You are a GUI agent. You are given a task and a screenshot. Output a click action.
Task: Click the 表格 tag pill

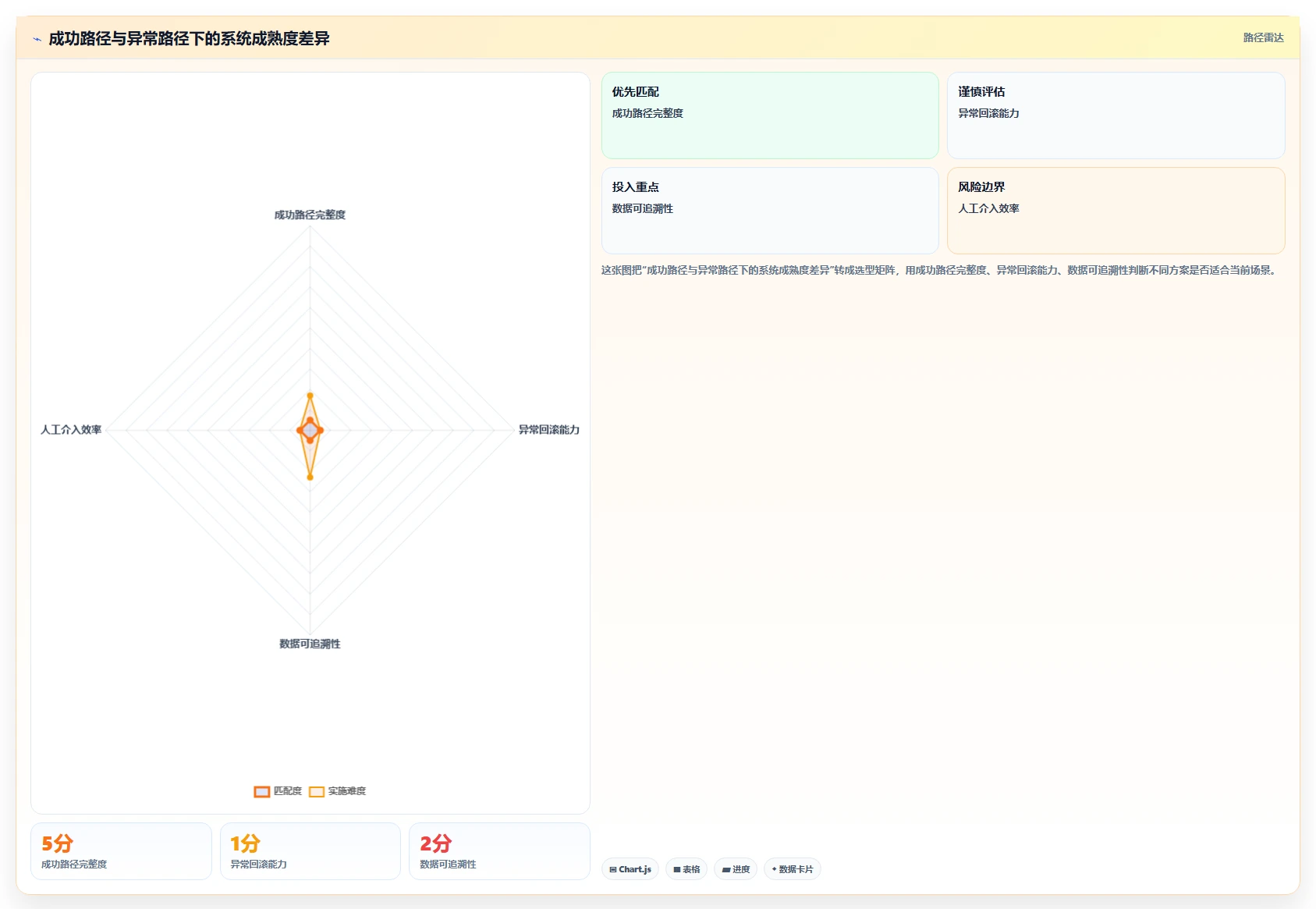click(686, 869)
